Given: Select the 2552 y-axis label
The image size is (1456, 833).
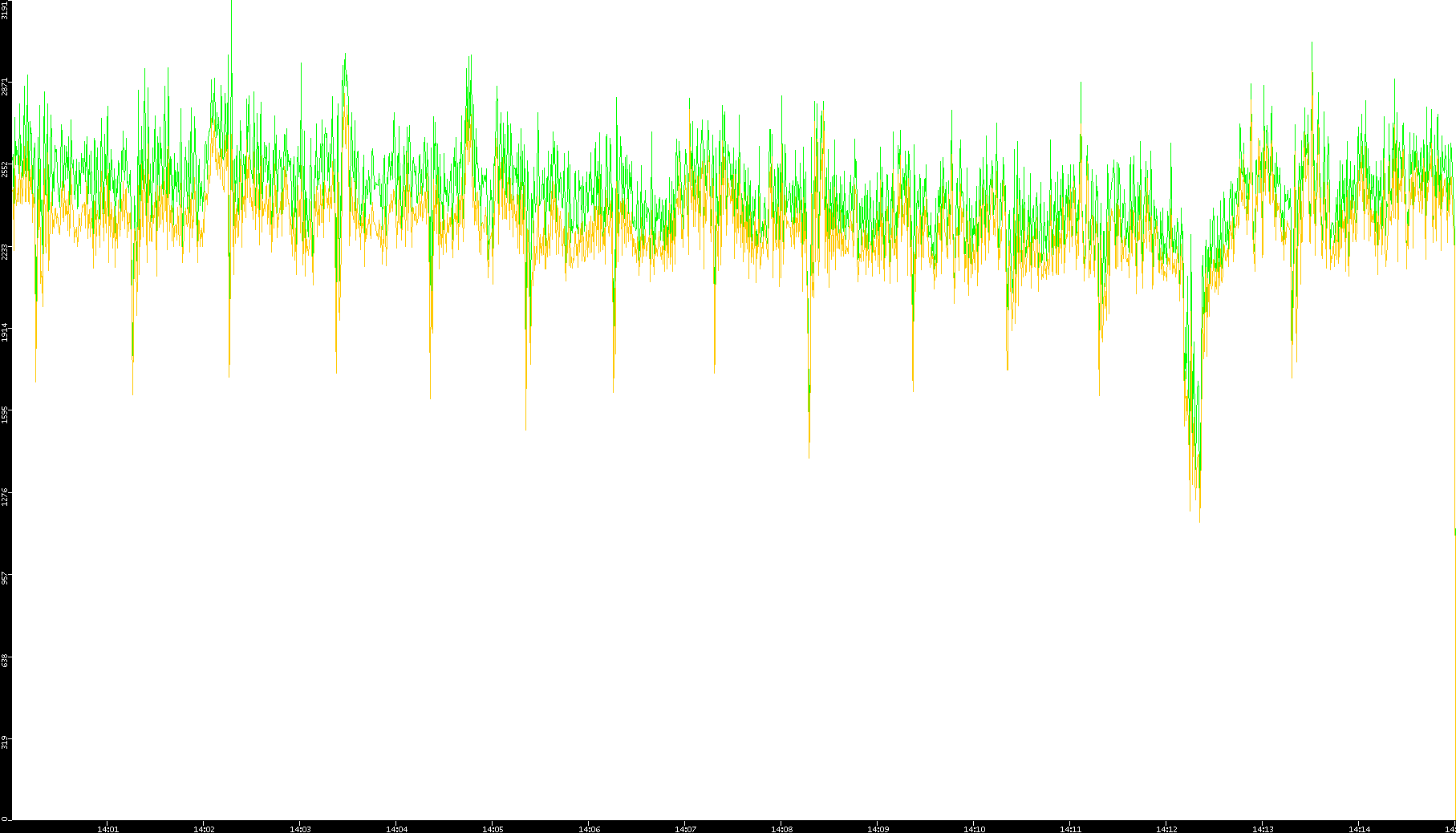Looking at the screenshot, I should (x=6, y=169).
